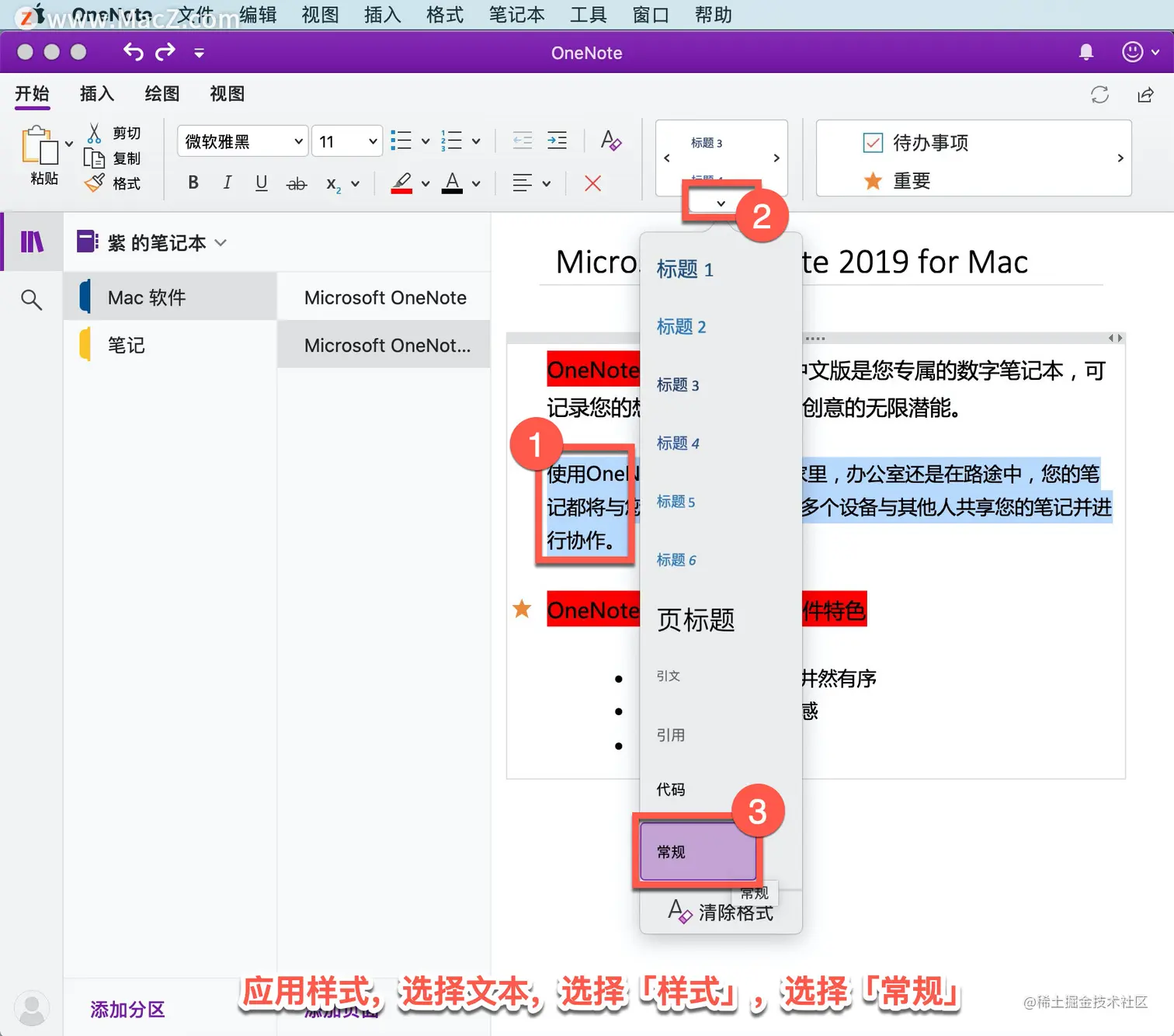The height and width of the screenshot is (1036, 1174).
Task: Open bullet list style dropdown
Action: (x=425, y=141)
